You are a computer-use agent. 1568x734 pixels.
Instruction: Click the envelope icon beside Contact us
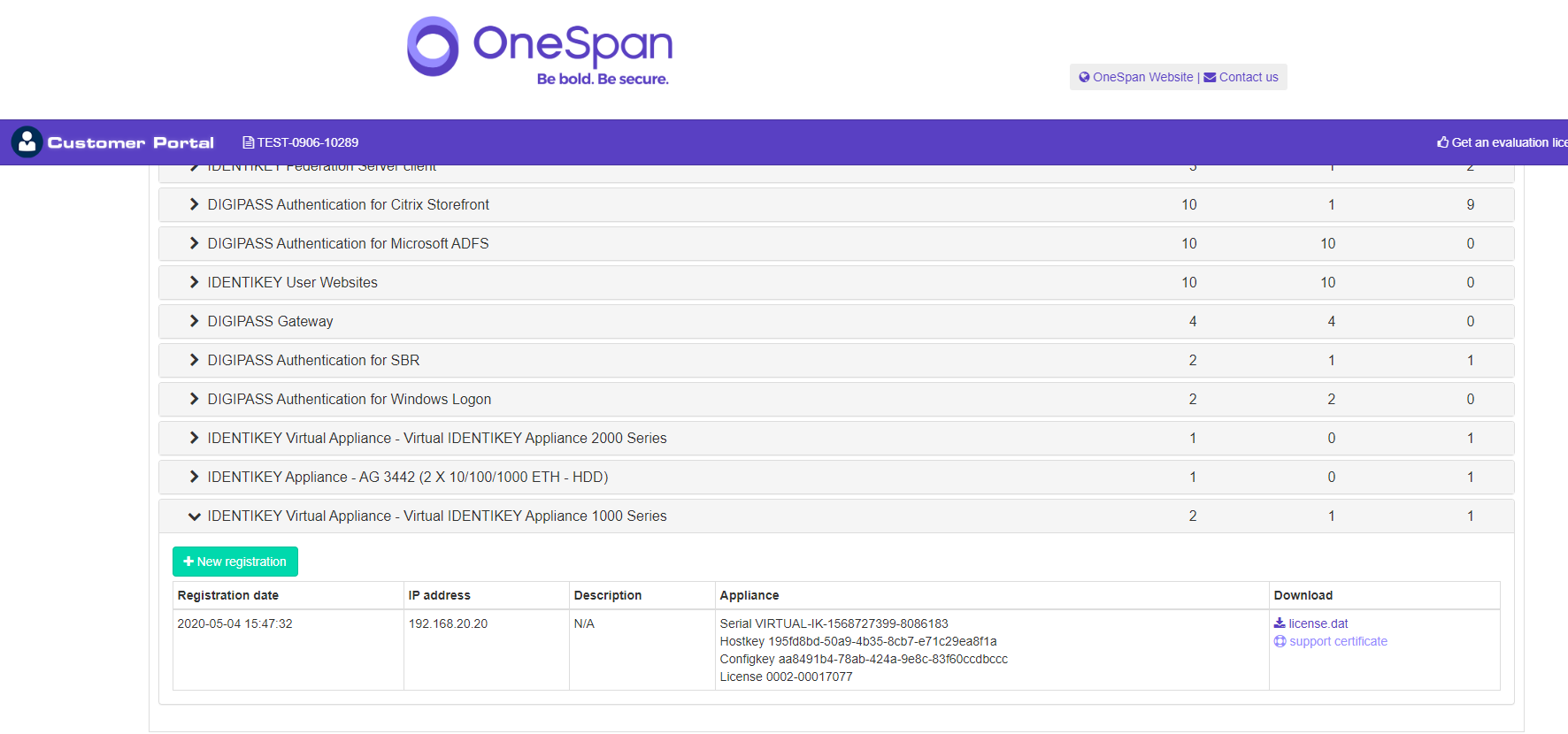tap(1210, 77)
